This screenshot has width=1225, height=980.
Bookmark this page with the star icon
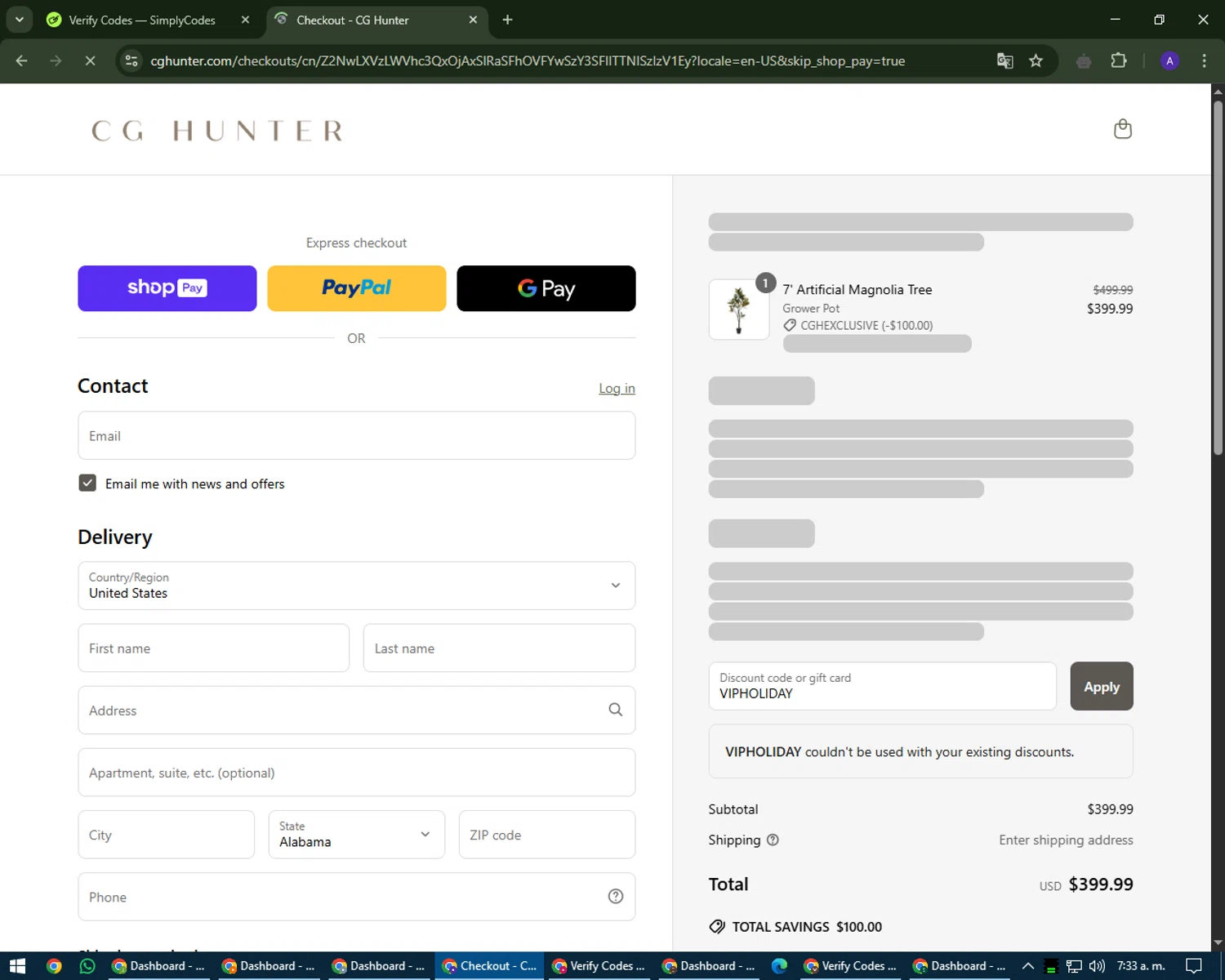(x=1036, y=60)
